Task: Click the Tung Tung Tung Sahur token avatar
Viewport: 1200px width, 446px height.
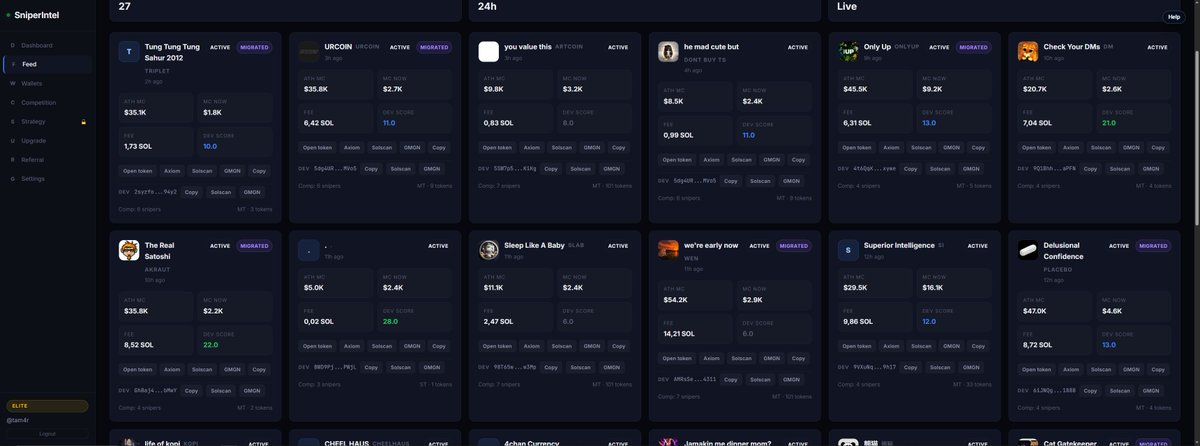Action: point(128,52)
